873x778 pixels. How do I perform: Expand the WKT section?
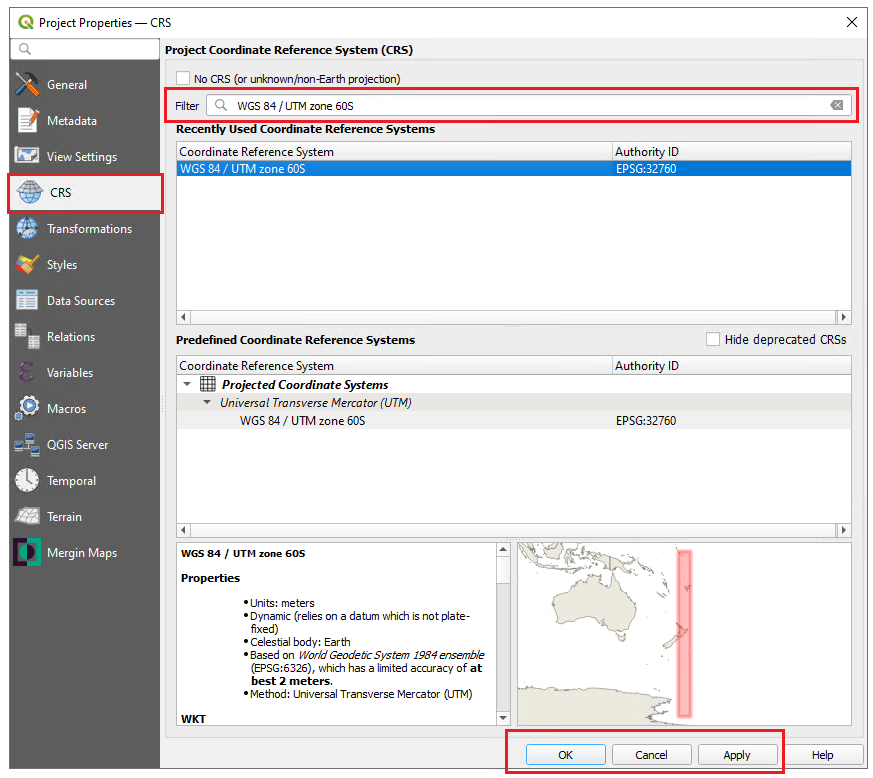tap(195, 718)
